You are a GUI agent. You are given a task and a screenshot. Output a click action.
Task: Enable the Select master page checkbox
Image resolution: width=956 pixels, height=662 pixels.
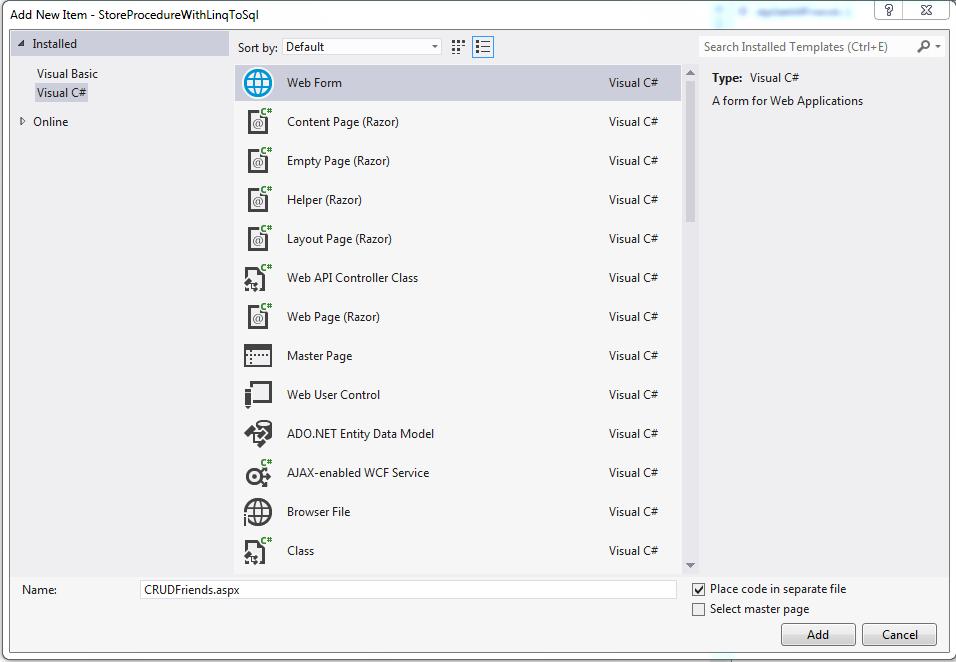(x=699, y=609)
